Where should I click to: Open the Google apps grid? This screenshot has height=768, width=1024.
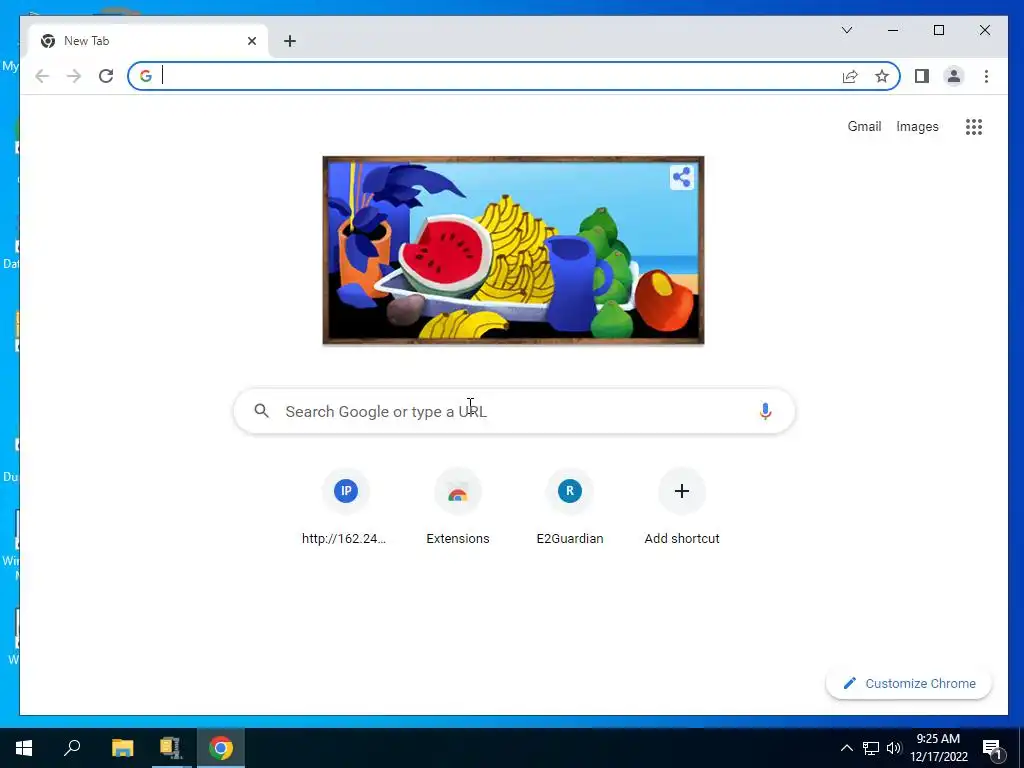coord(974,127)
